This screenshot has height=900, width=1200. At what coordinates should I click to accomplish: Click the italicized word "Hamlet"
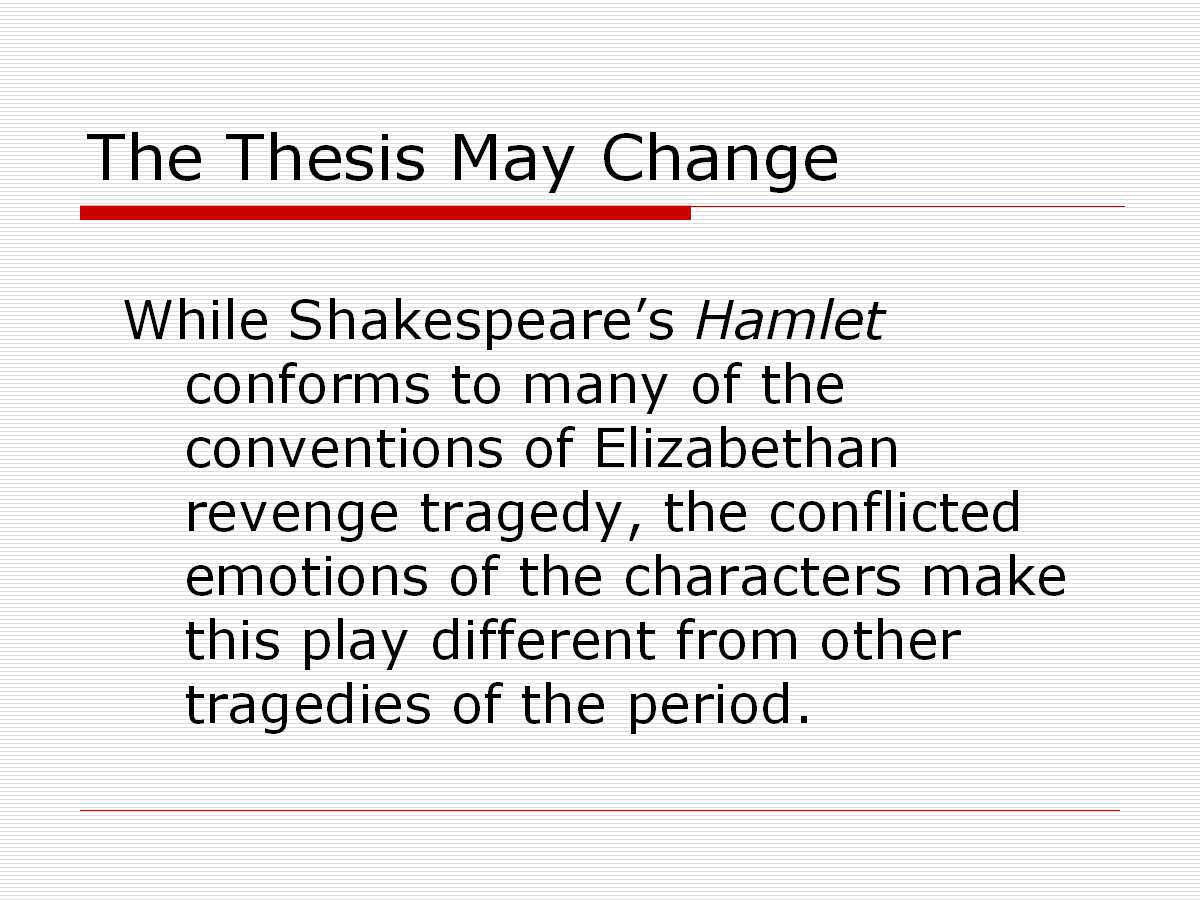789,320
